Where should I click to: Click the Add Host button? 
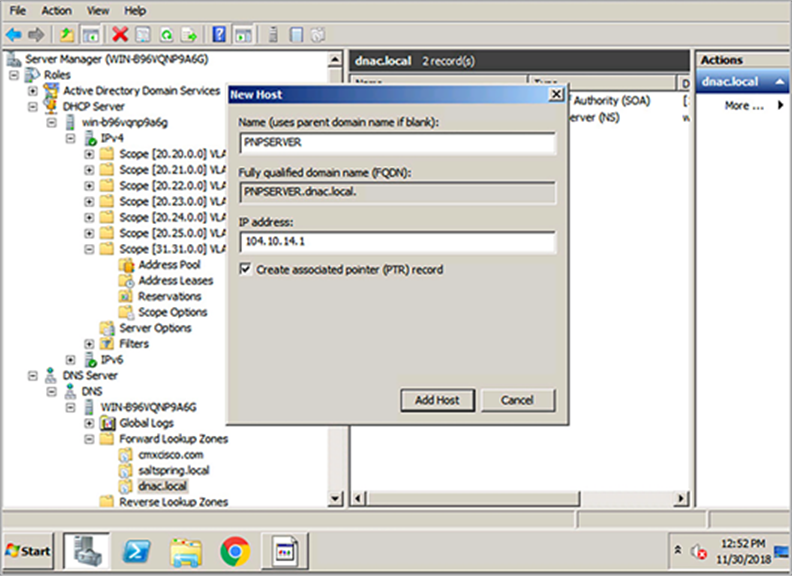click(x=437, y=400)
